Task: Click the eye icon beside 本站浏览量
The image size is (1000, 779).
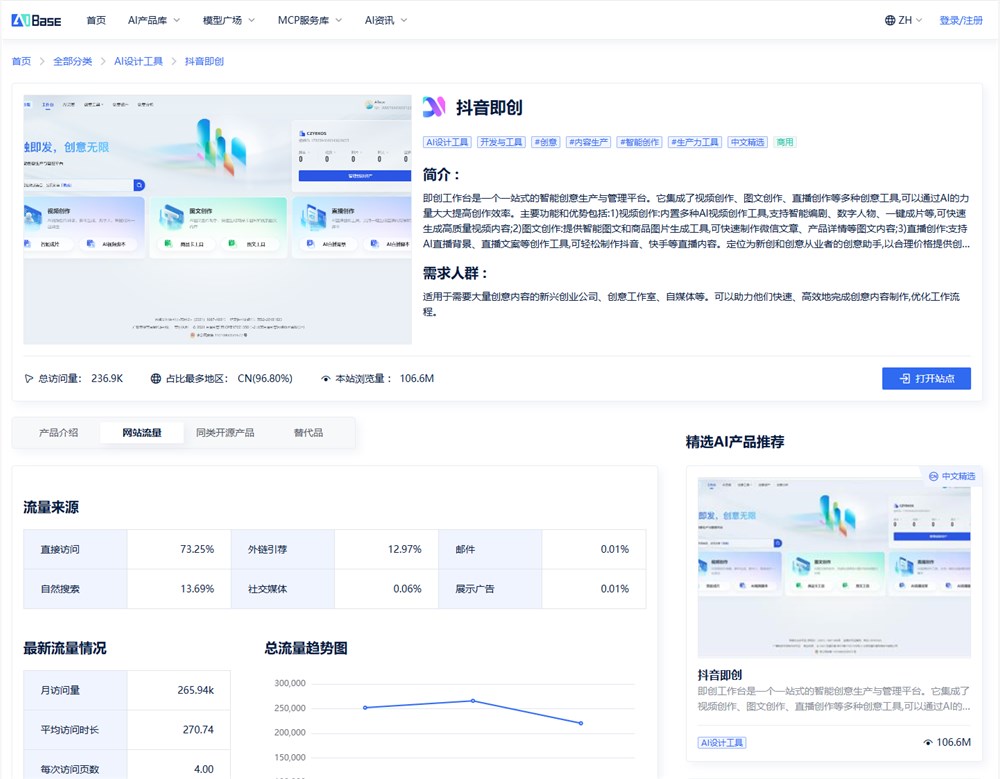Action: tap(326, 379)
